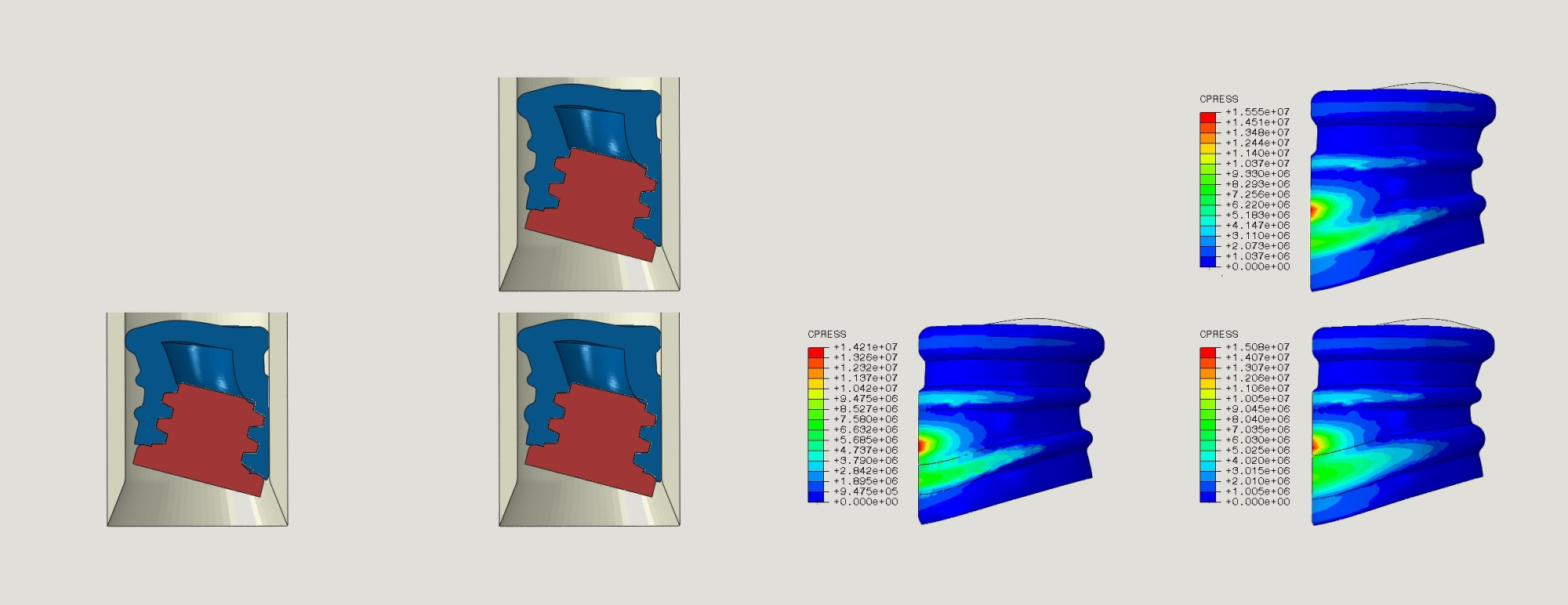The width and height of the screenshot is (1568, 605).
Task: Select the +1.451e+07 legend value
Action: click(1258, 122)
